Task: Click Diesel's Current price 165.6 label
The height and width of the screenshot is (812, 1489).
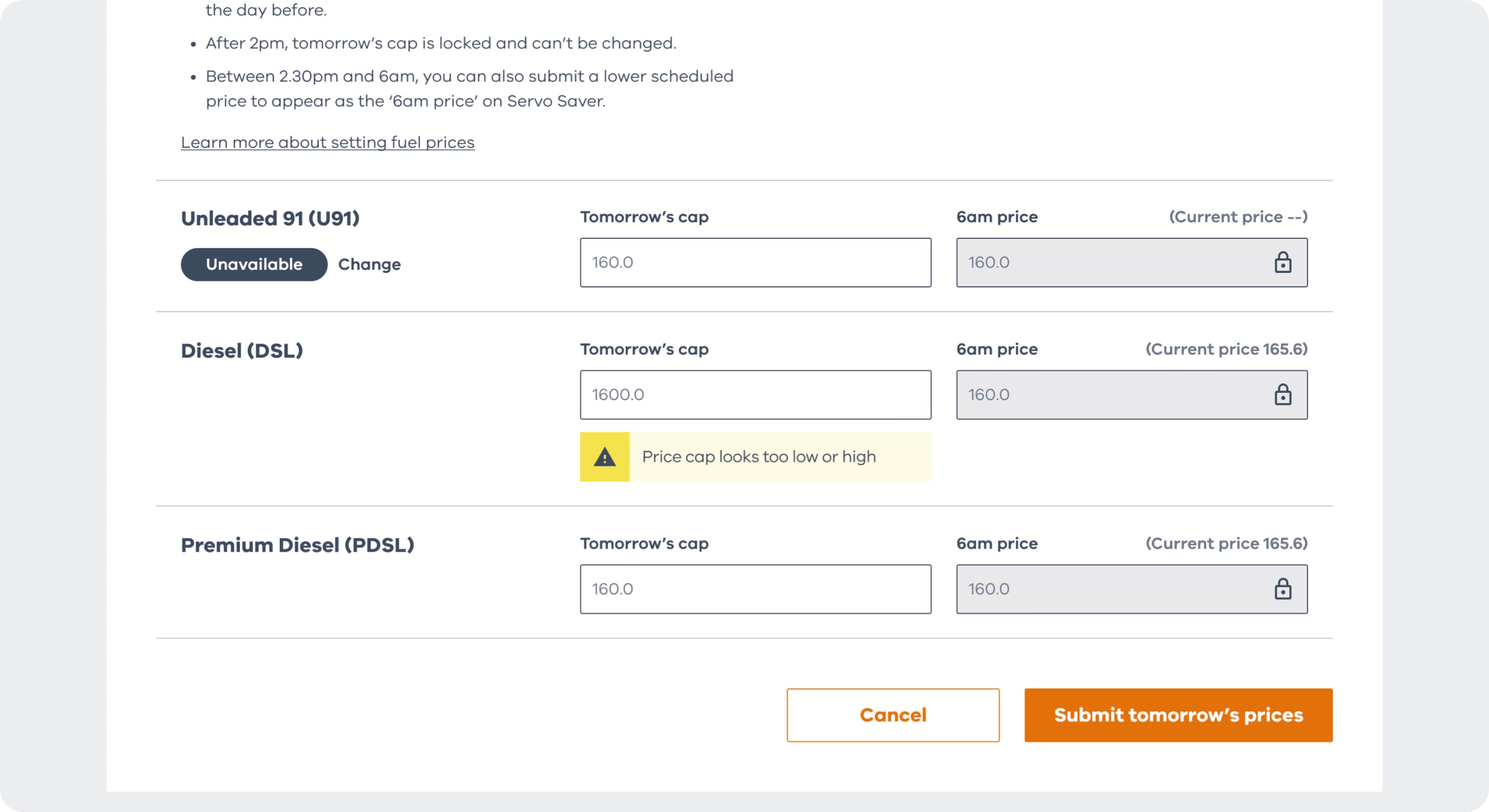Action: click(1226, 349)
